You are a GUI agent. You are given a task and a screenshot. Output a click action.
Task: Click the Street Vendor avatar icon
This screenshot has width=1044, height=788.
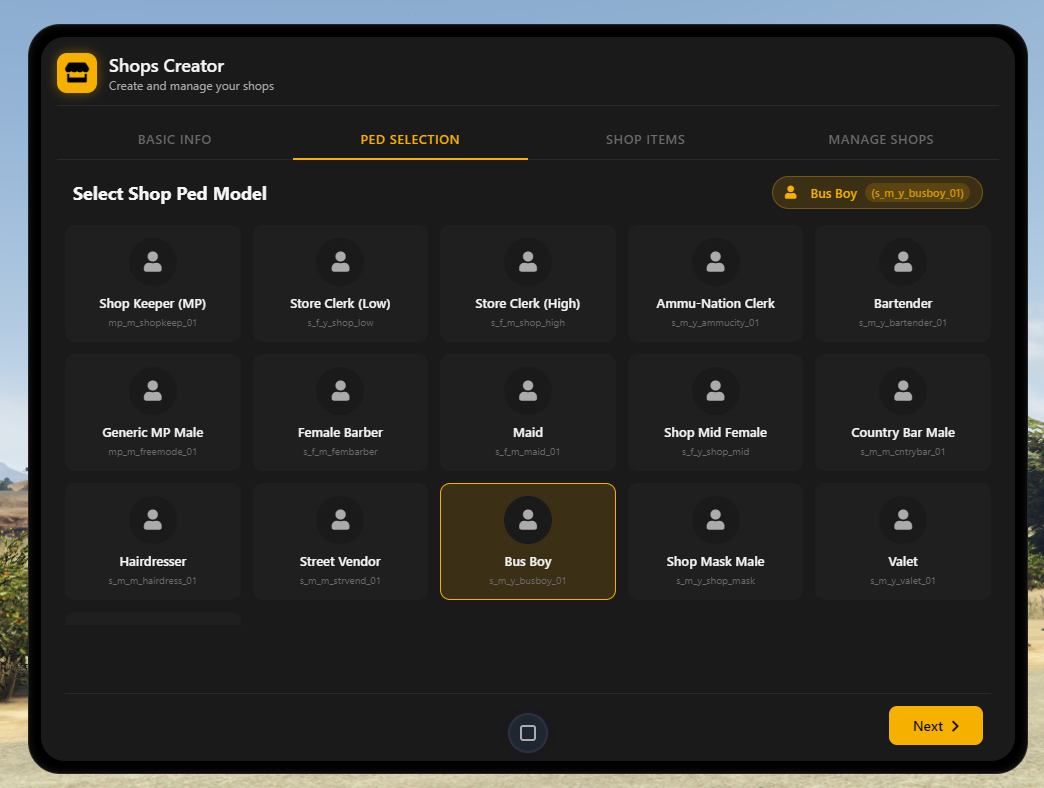[340, 520]
